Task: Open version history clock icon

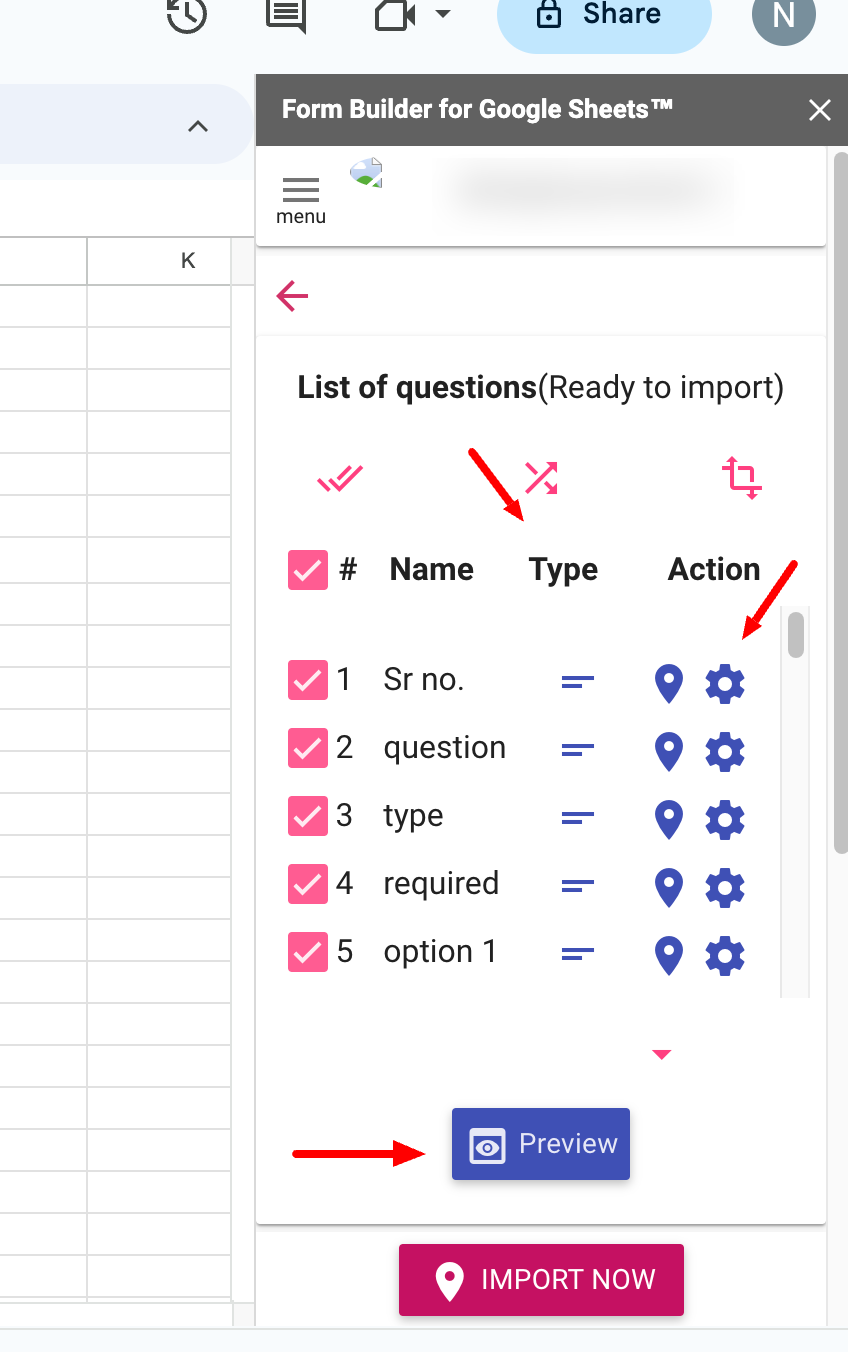Action: click(x=187, y=15)
